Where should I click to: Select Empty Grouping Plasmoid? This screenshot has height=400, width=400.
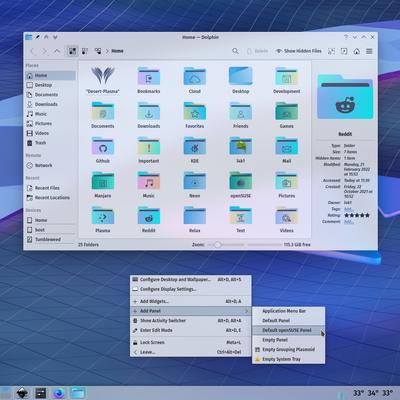[288, 349]
